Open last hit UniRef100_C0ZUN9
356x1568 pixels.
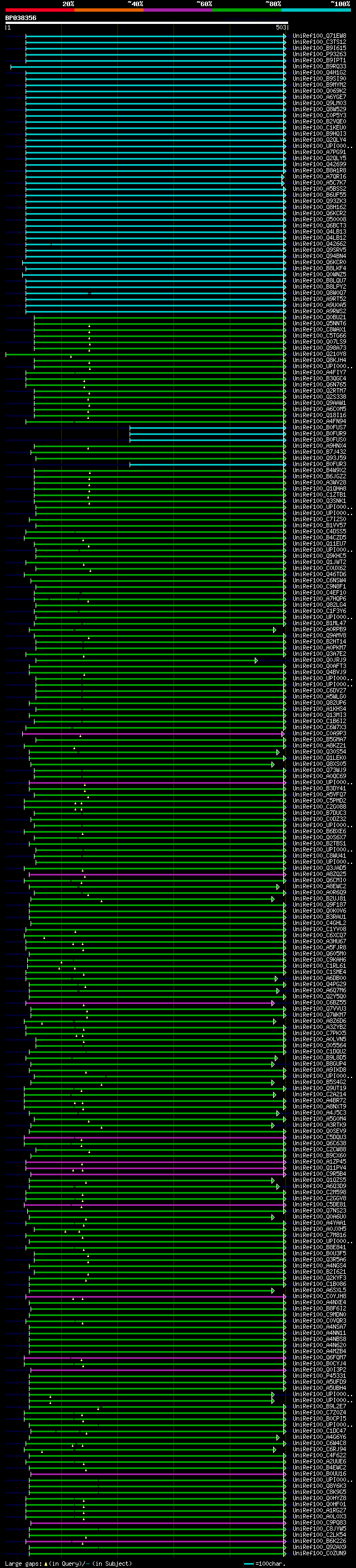(319, 1554)
